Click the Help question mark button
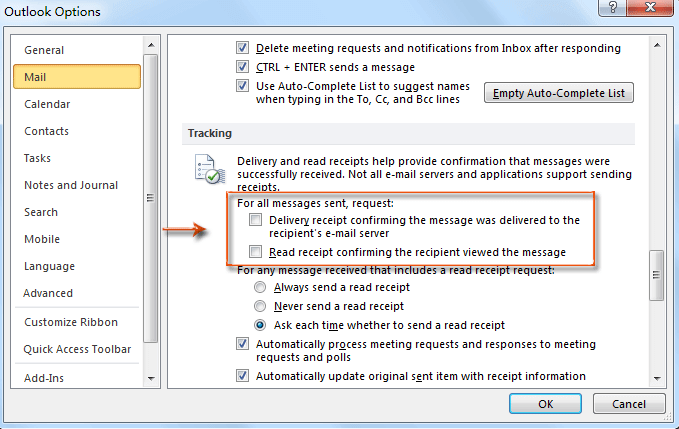This screenshot has height=429, width=679. tap(612, 7)
